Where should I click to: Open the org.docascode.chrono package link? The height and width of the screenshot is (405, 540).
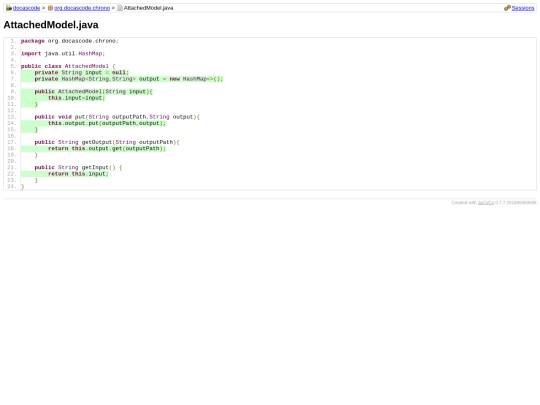82,8
